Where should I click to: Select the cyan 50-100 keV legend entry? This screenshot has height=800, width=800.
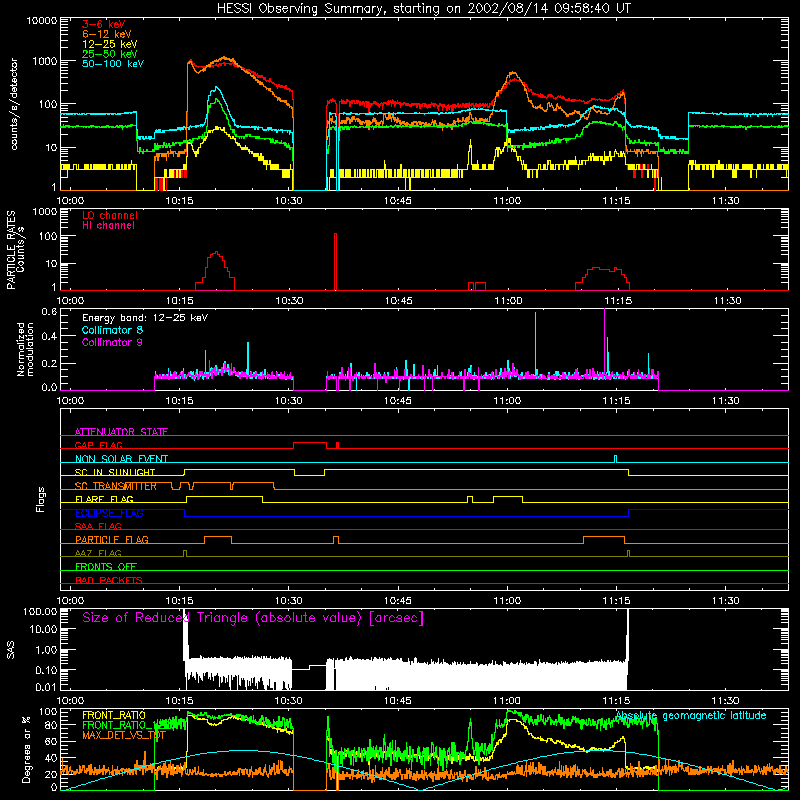tap(113, 64)
